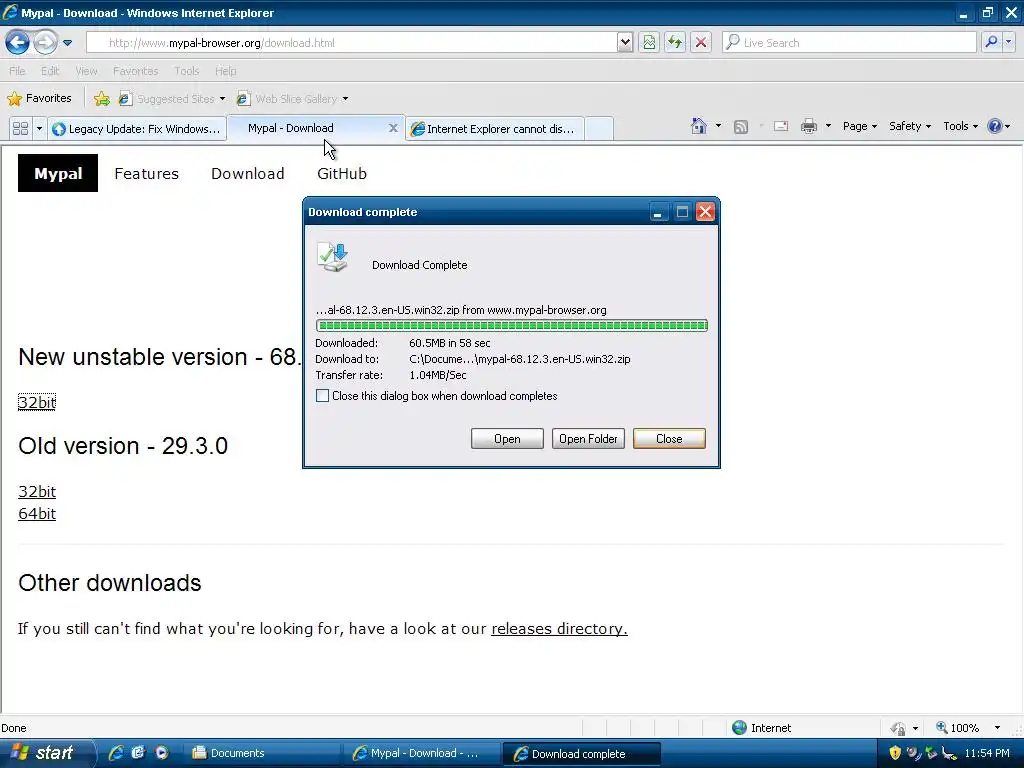The image size is (1024, 768).
Task: Open the View menu
Action: [x=86, y=71]
